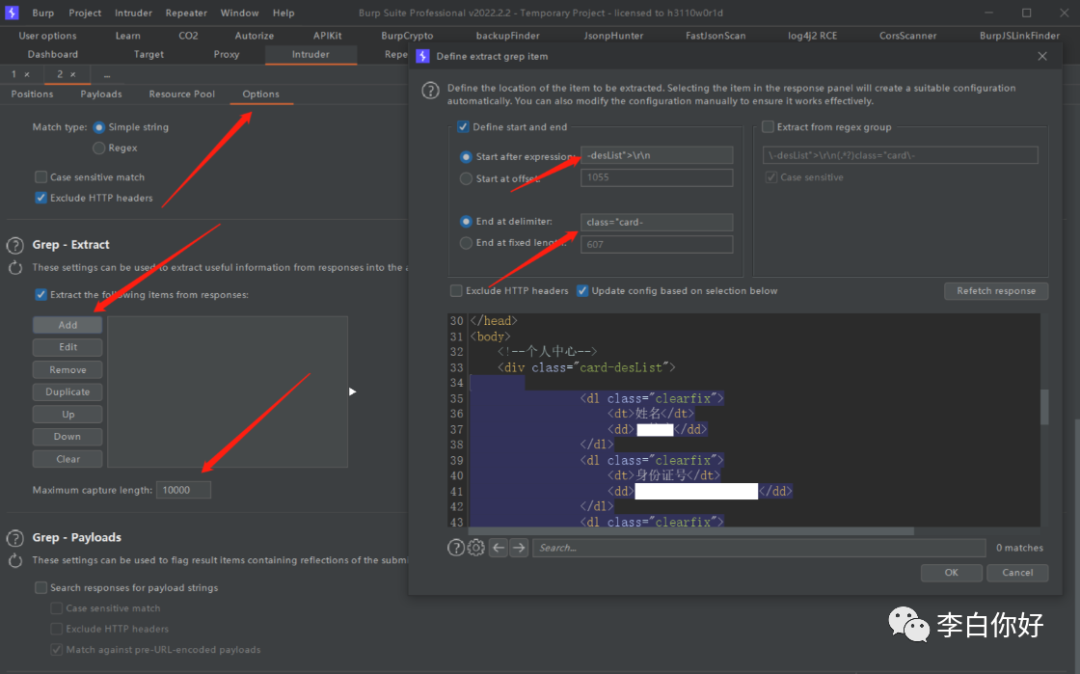Open the User options tab
Viewport: 1080px width, 674px height.
coord(48,36)
